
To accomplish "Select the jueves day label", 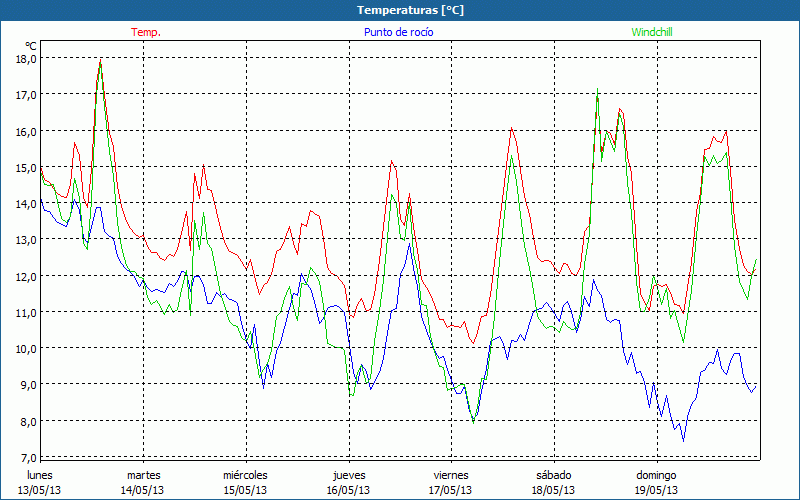I will pos(349,475).
